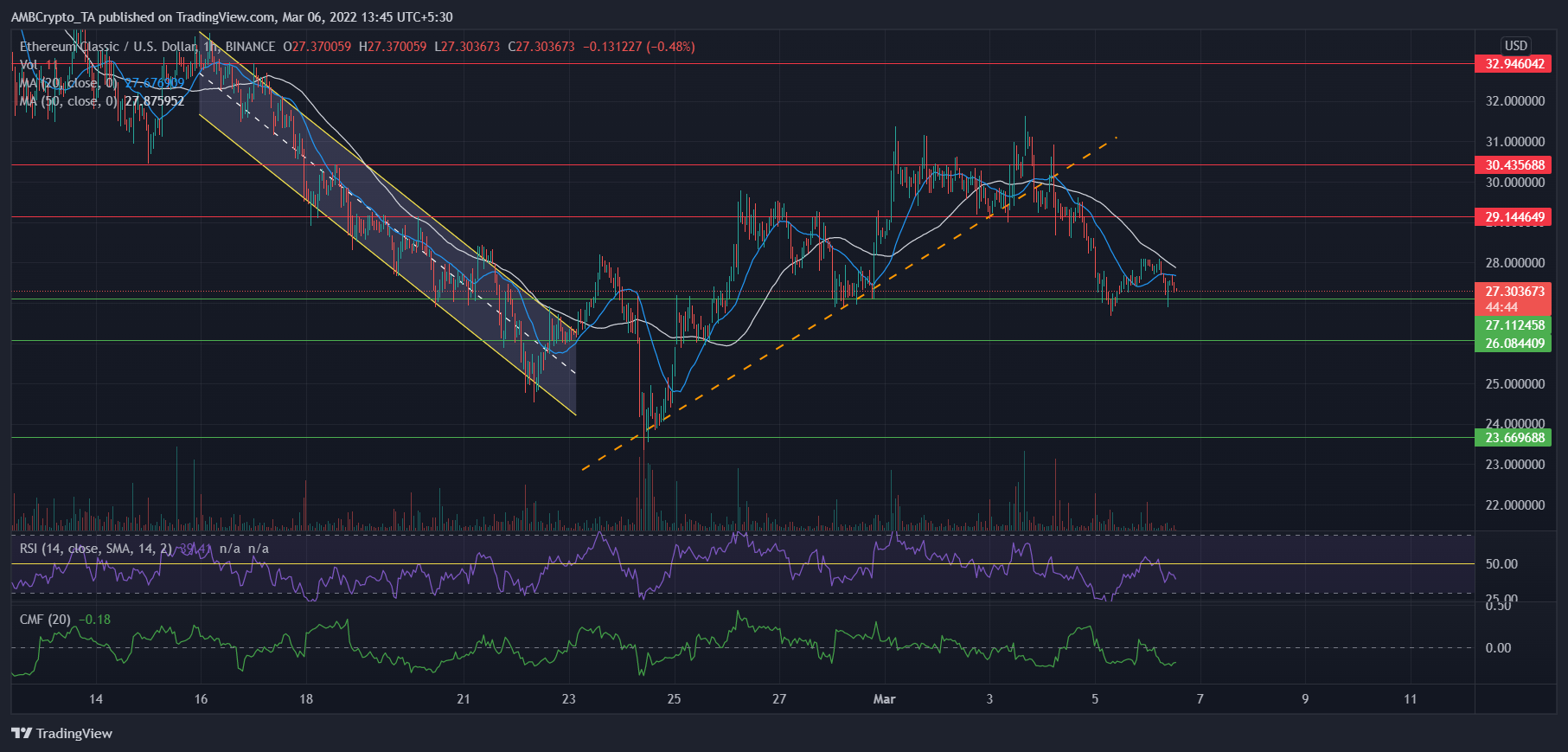
Task: Click the red 29.144649 price label
Action: pyautogui.click(x=1514, y=217)
